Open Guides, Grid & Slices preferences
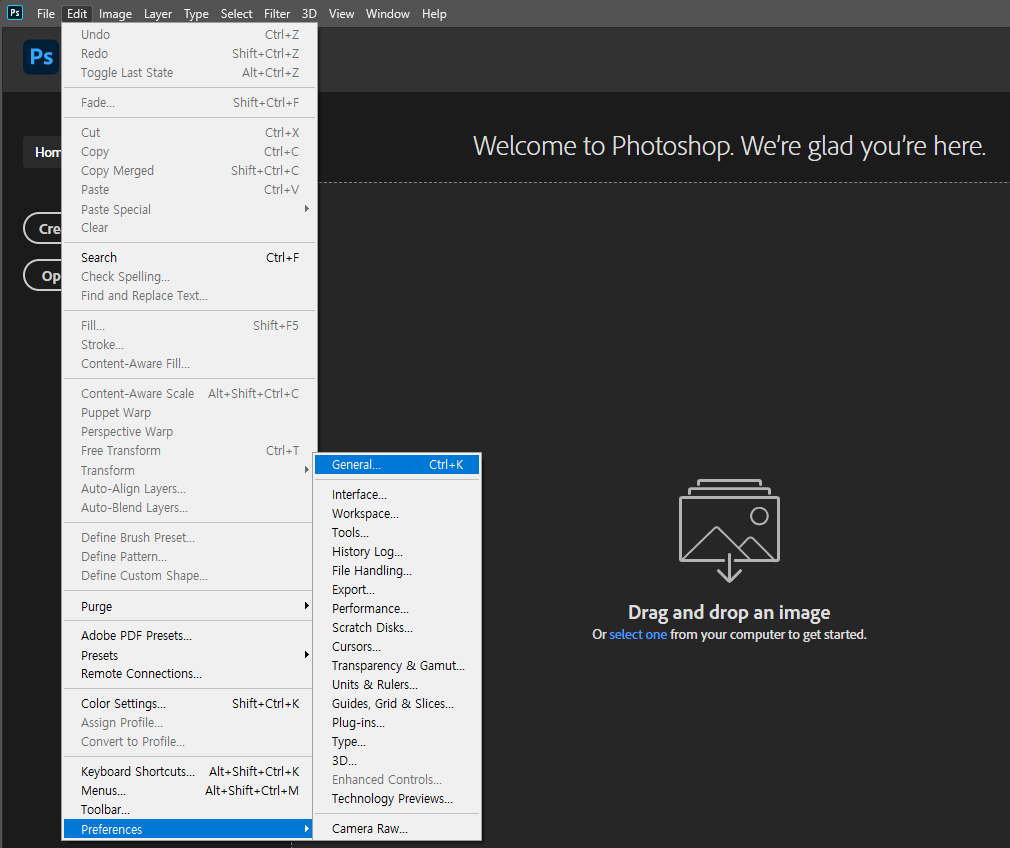 coord(397,704)
